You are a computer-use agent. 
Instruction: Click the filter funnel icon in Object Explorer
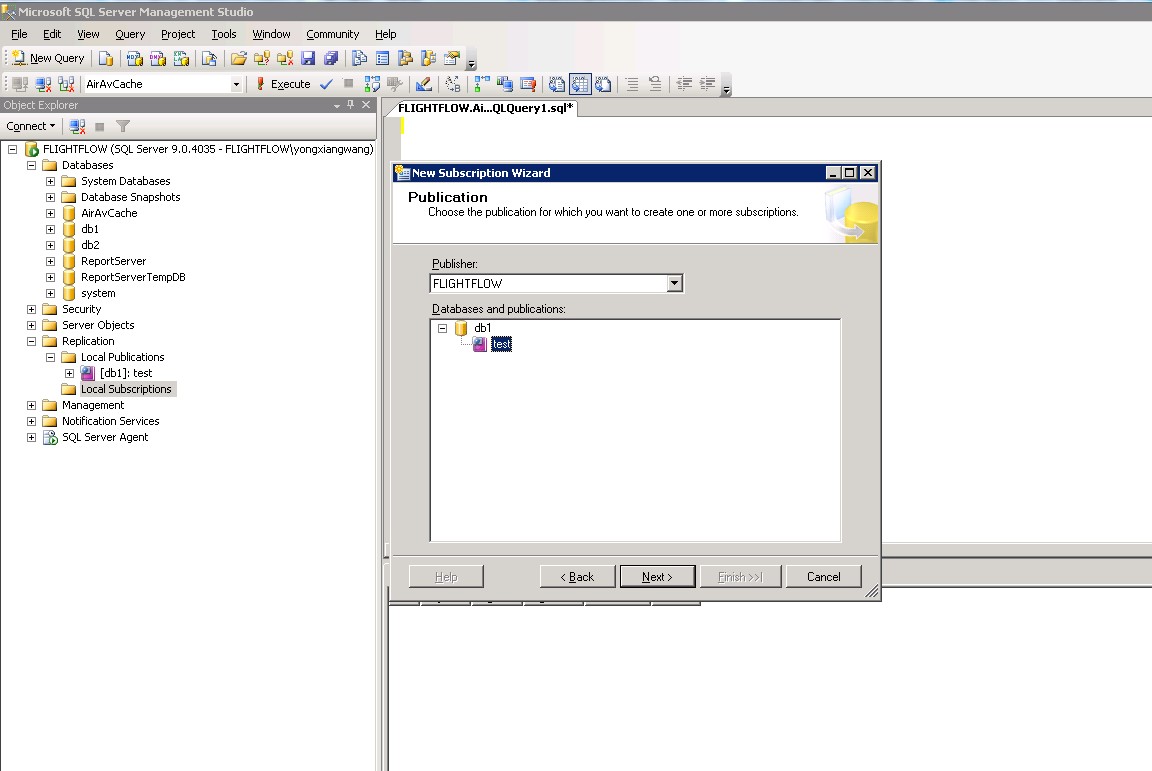click(x=123, y=126)
